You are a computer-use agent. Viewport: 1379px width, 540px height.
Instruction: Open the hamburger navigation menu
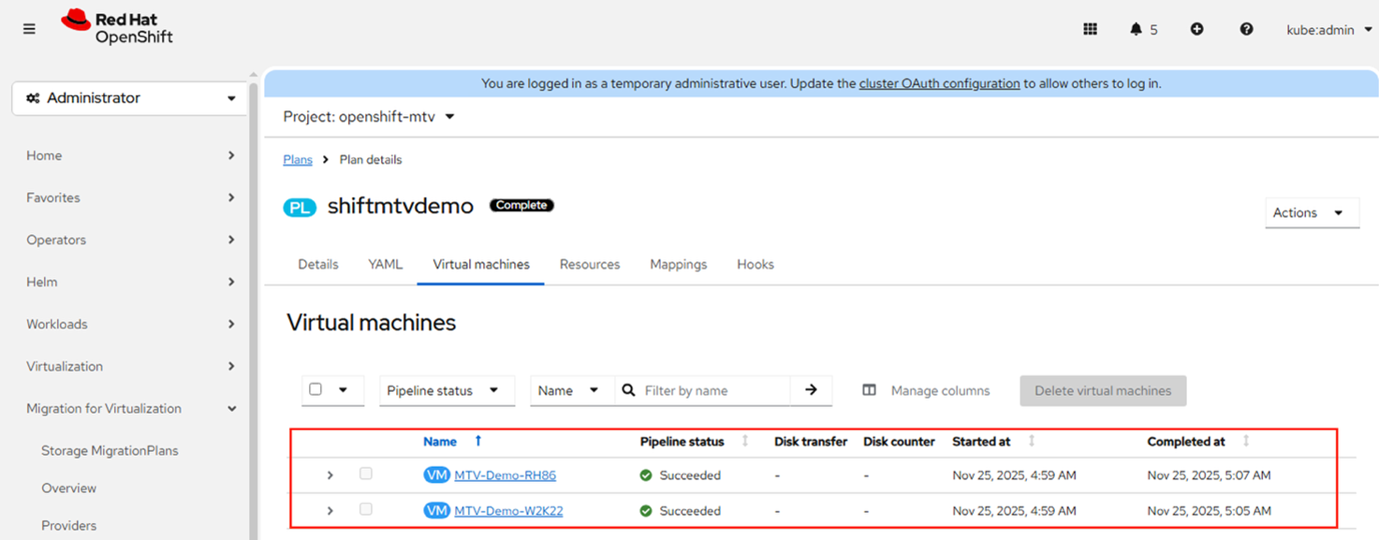pyautogui.click(x=29, y=29)
